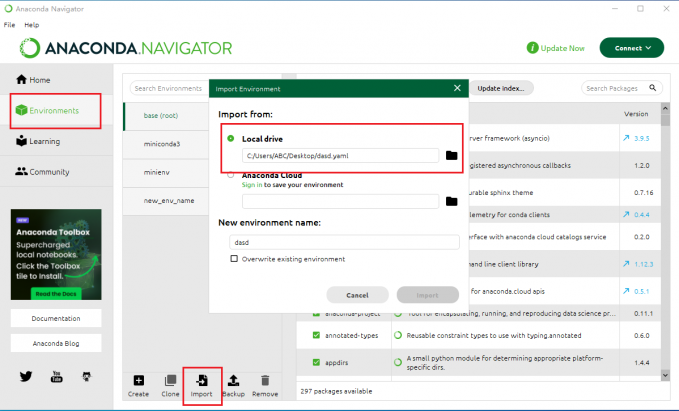Click the version 0.6.0 cell

[641, 335]
